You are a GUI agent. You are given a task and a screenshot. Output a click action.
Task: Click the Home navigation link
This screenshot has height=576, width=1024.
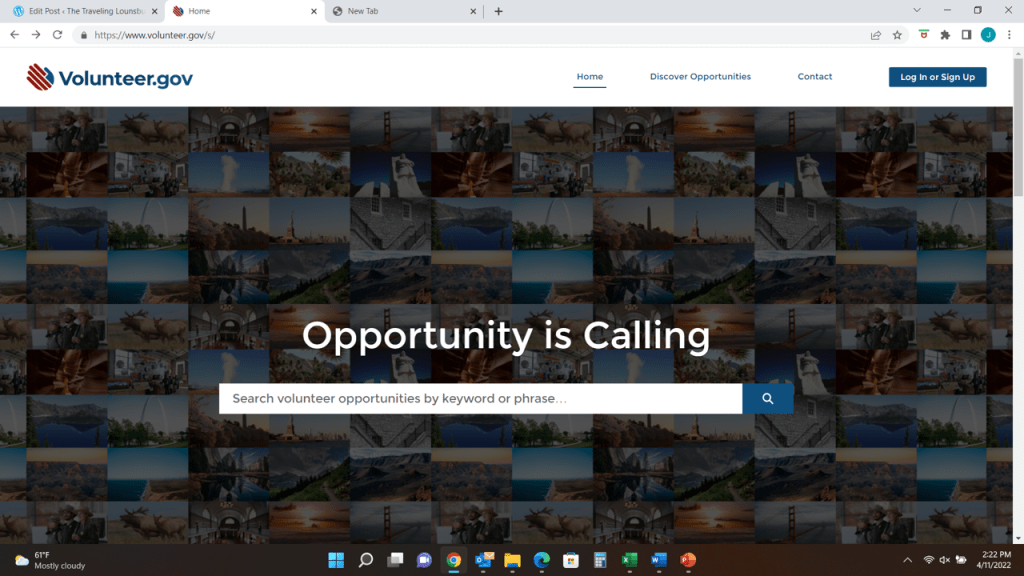pos(590,77)
